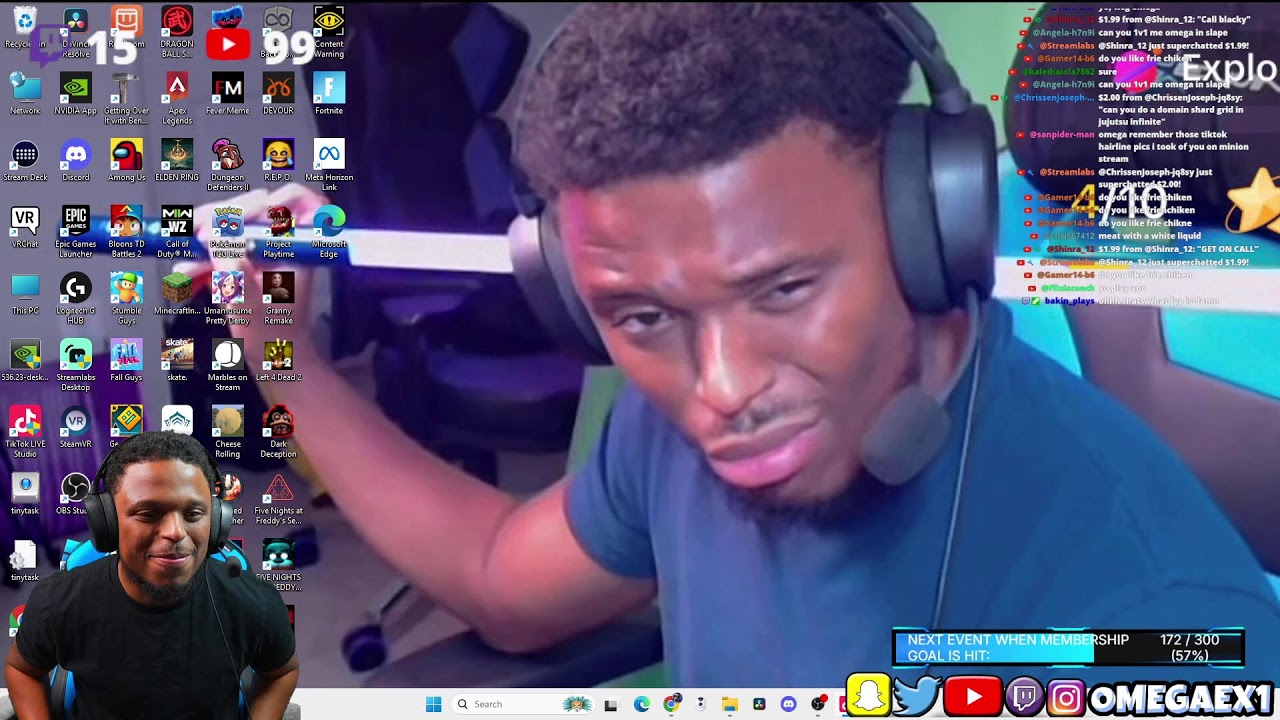The image size is (1280, 720).
Task: Open the VRChat desktop shortcut
Action: point(25,228)
